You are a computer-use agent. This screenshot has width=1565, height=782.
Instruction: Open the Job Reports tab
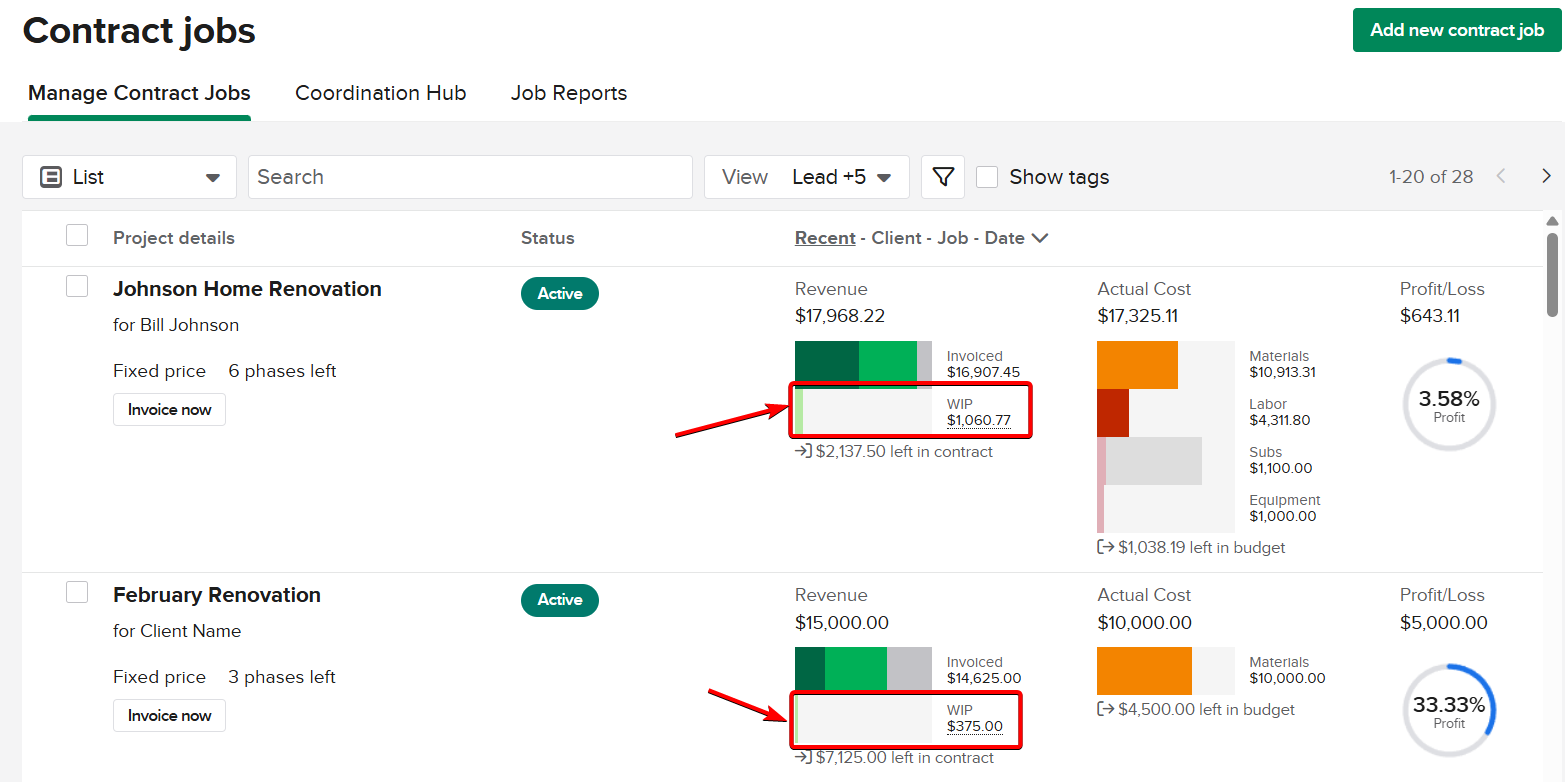568,93
